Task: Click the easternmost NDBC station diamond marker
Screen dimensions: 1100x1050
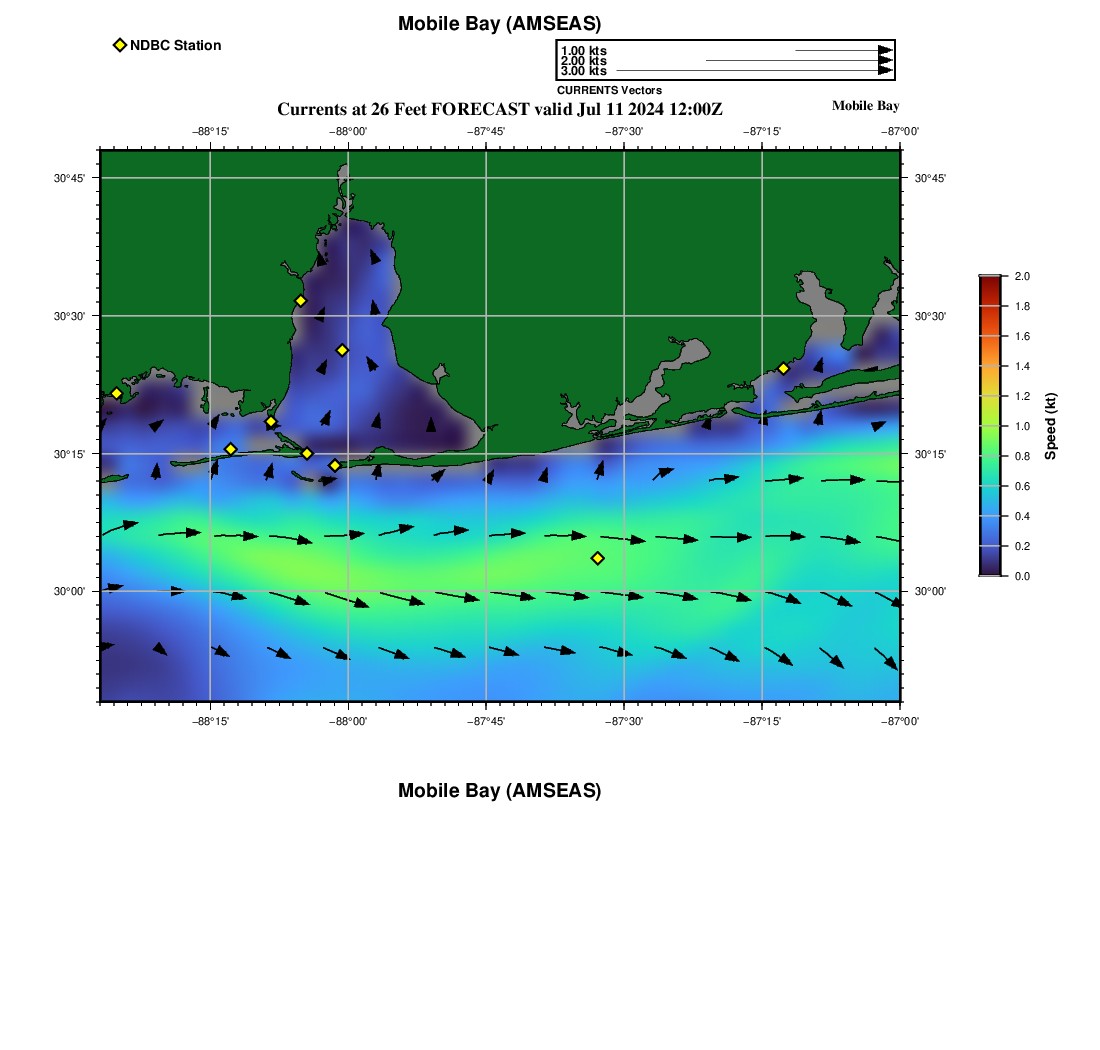Action: pos(783,368)
